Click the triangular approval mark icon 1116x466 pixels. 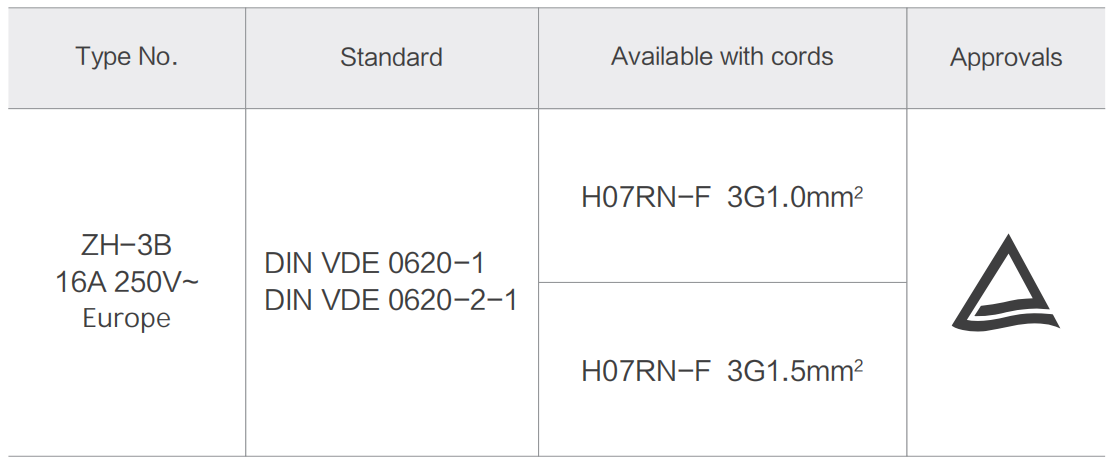1006,283
